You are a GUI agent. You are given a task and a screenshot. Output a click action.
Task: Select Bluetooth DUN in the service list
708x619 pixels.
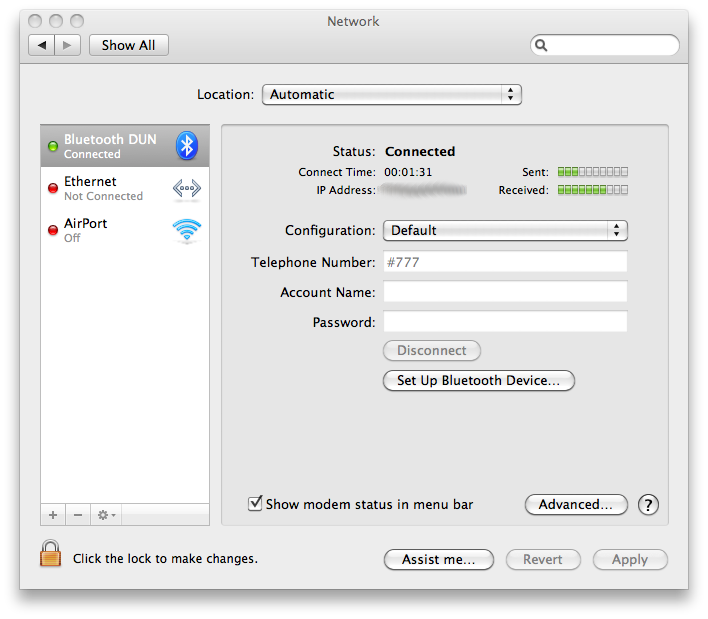(125, 146)
